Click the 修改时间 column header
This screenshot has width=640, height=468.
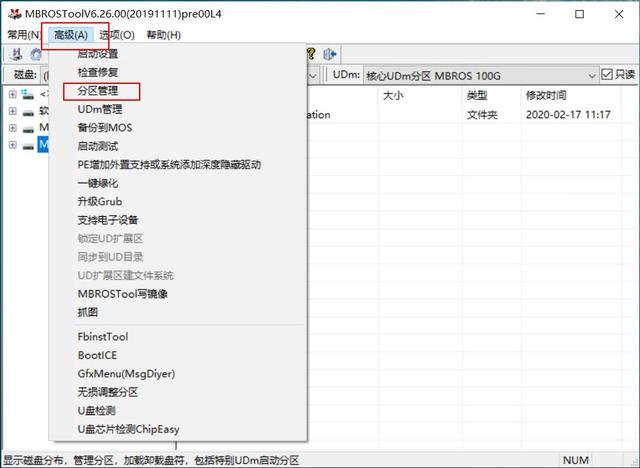pos(546,95)
